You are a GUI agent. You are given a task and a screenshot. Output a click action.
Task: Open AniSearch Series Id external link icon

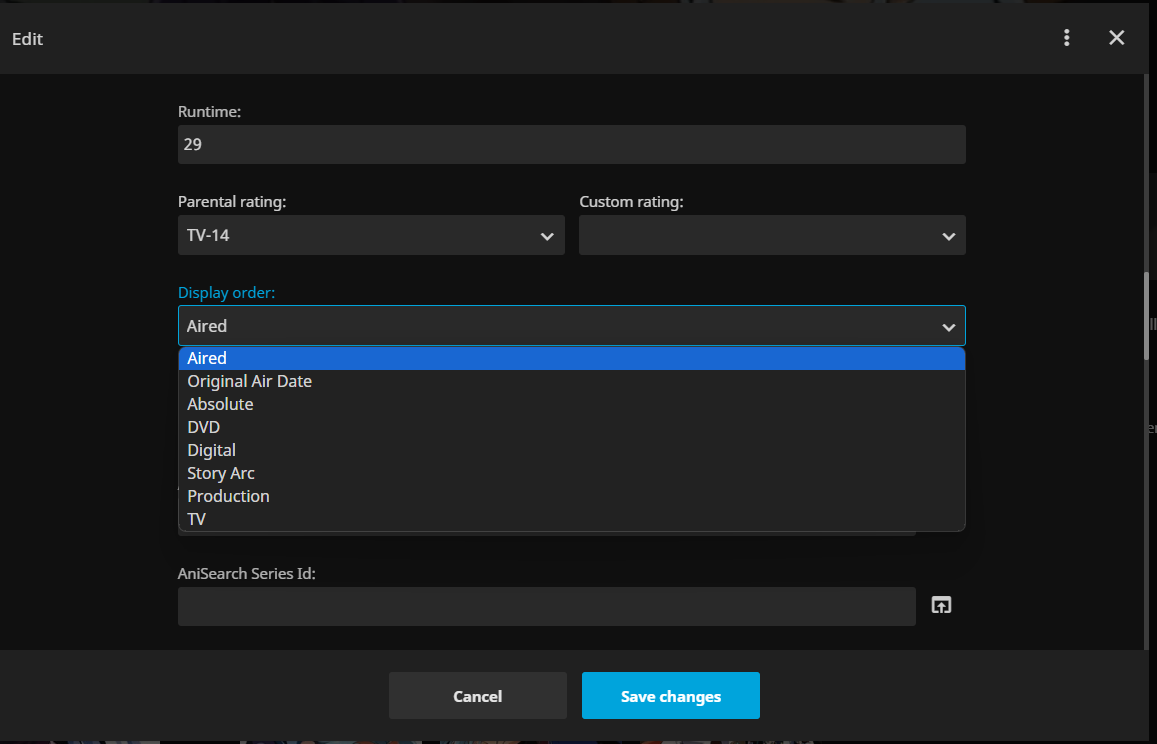coord(941,605)
